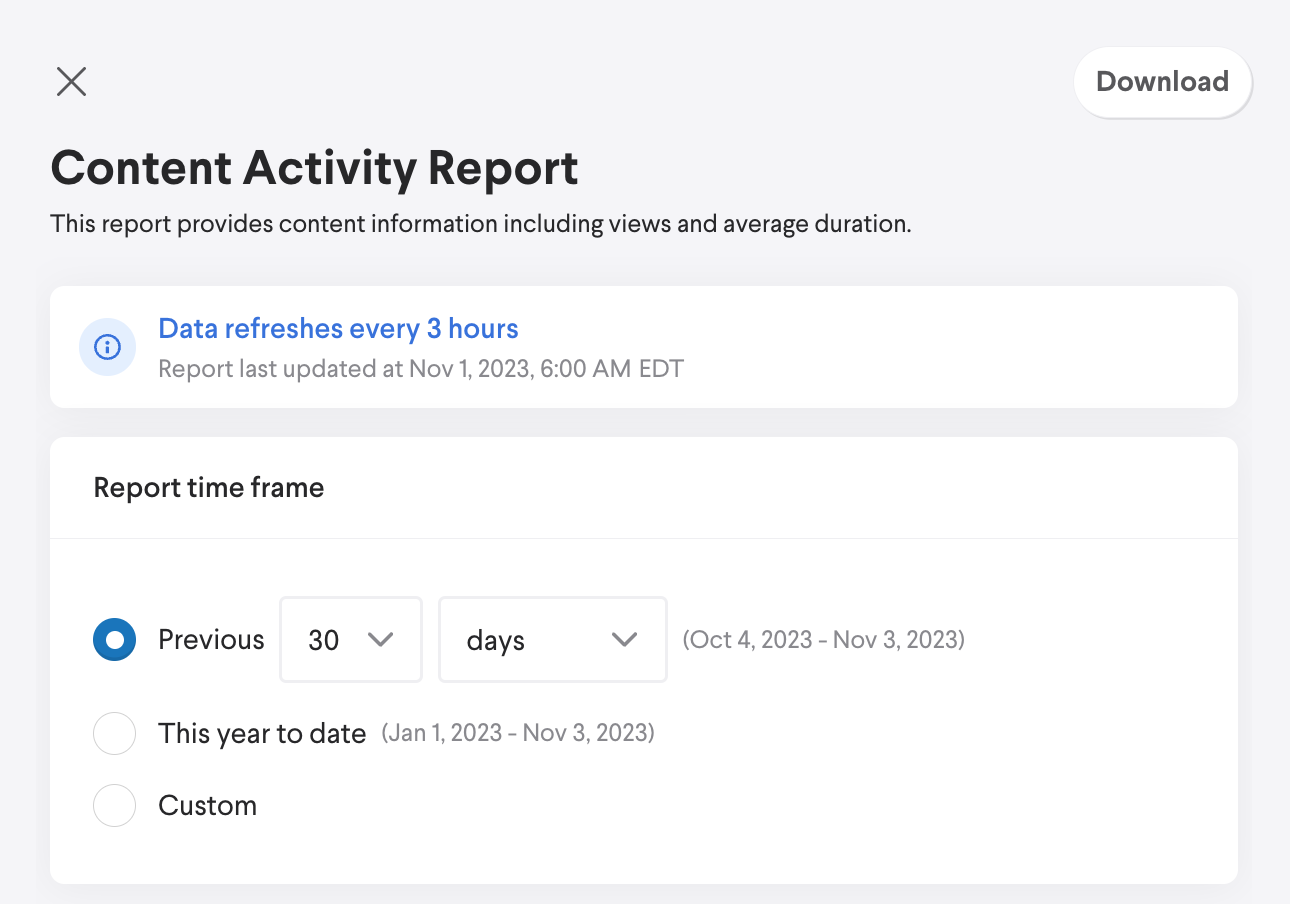Click the 'Report time frame' section header
Screen dimensions: 1290x904
pyautogui.click(x=209, y=488)
